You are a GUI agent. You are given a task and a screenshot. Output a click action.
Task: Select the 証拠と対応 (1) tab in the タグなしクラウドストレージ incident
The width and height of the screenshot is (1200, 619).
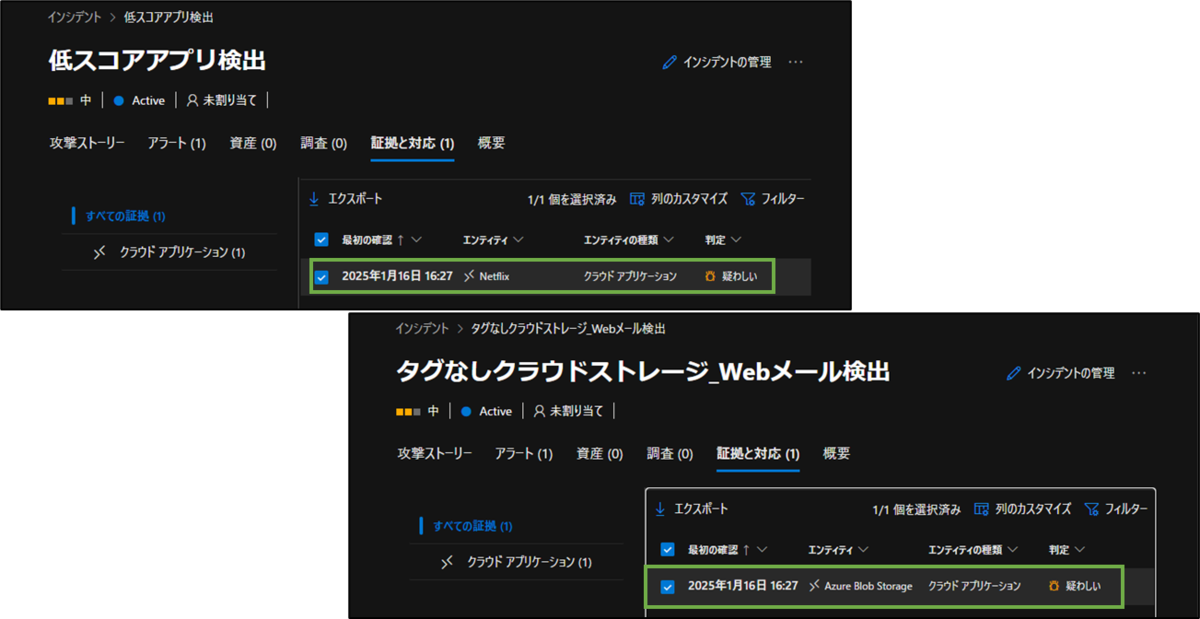pos(758,453)
